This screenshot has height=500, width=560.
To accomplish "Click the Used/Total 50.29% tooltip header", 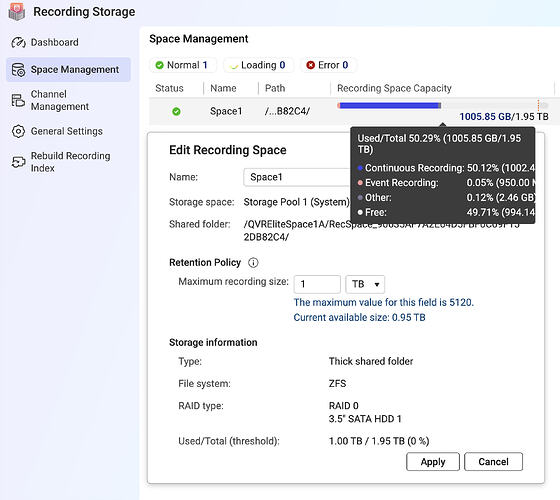I will [439, 144].
